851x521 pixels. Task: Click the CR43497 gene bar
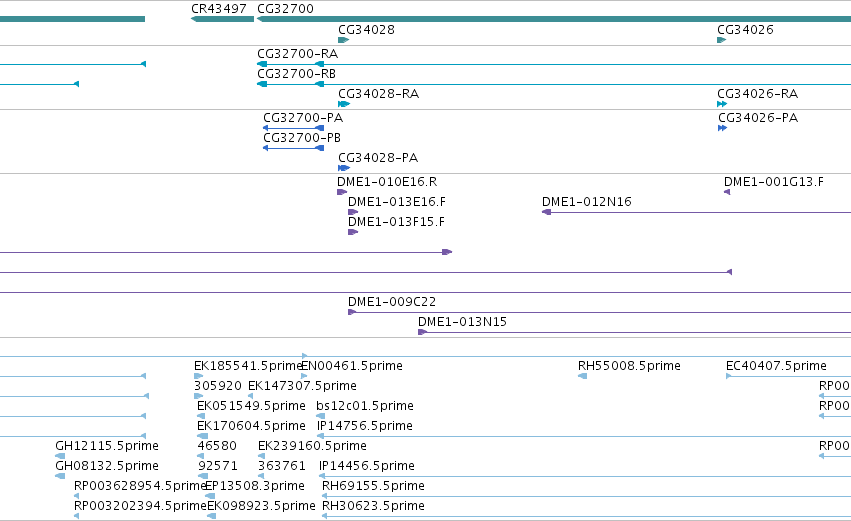[x=223, y=20]
